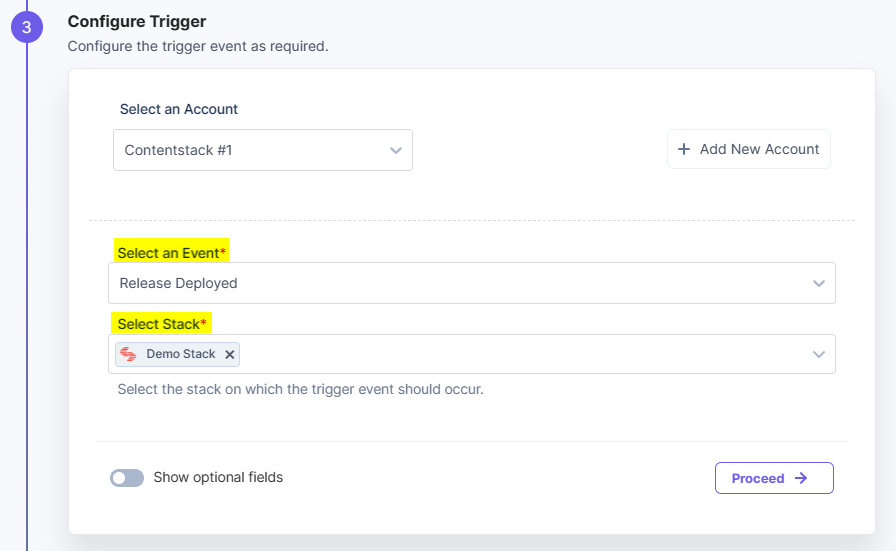Click the step 3 number badge

27,27
